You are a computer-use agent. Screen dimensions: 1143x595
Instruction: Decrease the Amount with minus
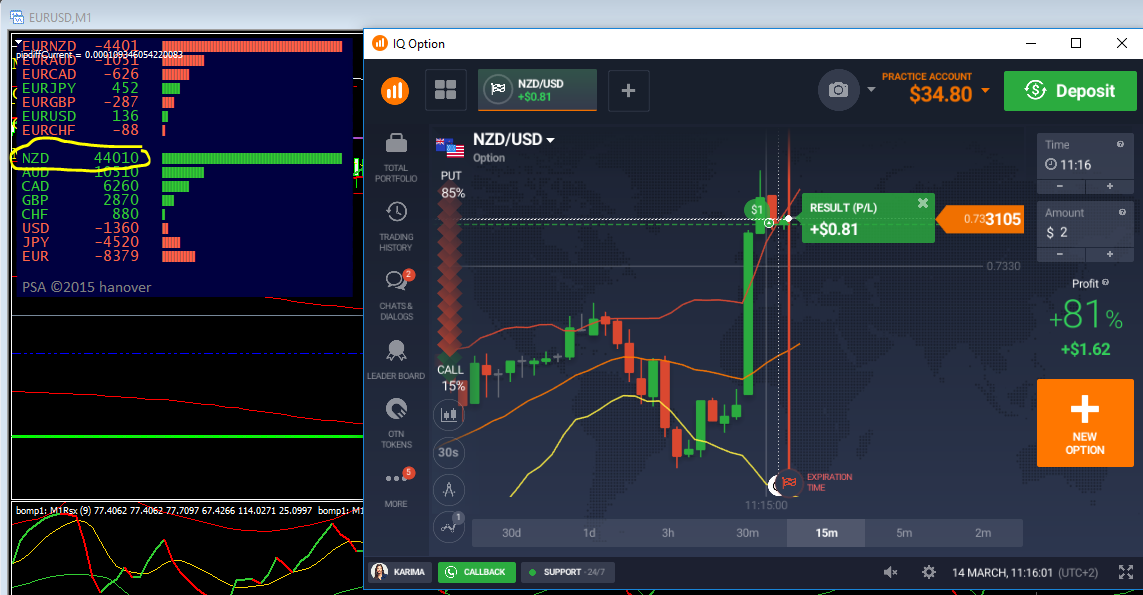point(1061,254)
